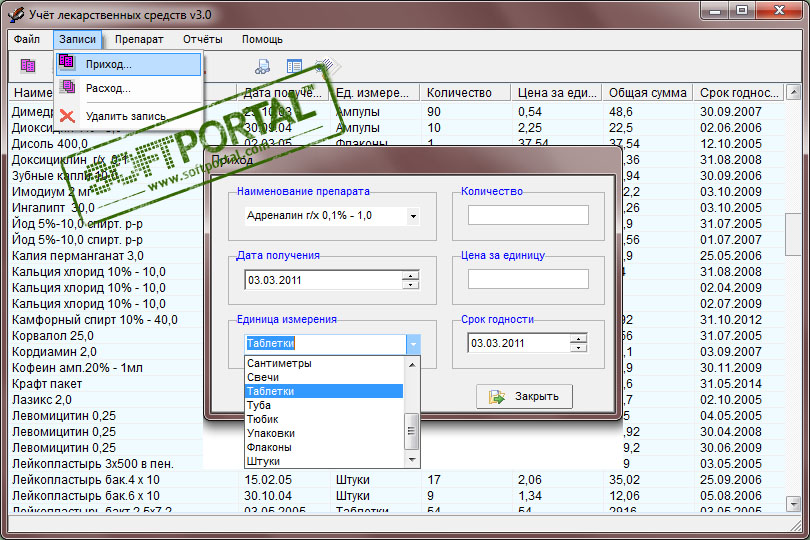This screenshot has width=810, height=540.
Task: Click the main table scrollbar down arrow
Action: click(793, 503)
